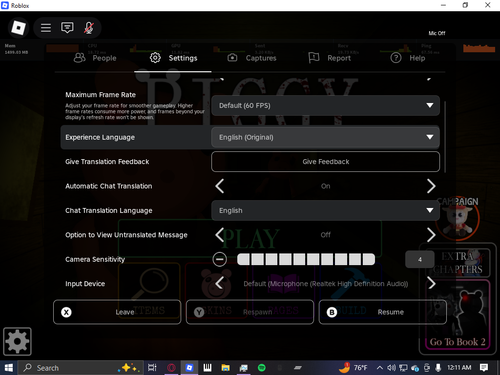Click the network tray icon
The height and width of the screenshot is (375, 500).
[403, 368]
